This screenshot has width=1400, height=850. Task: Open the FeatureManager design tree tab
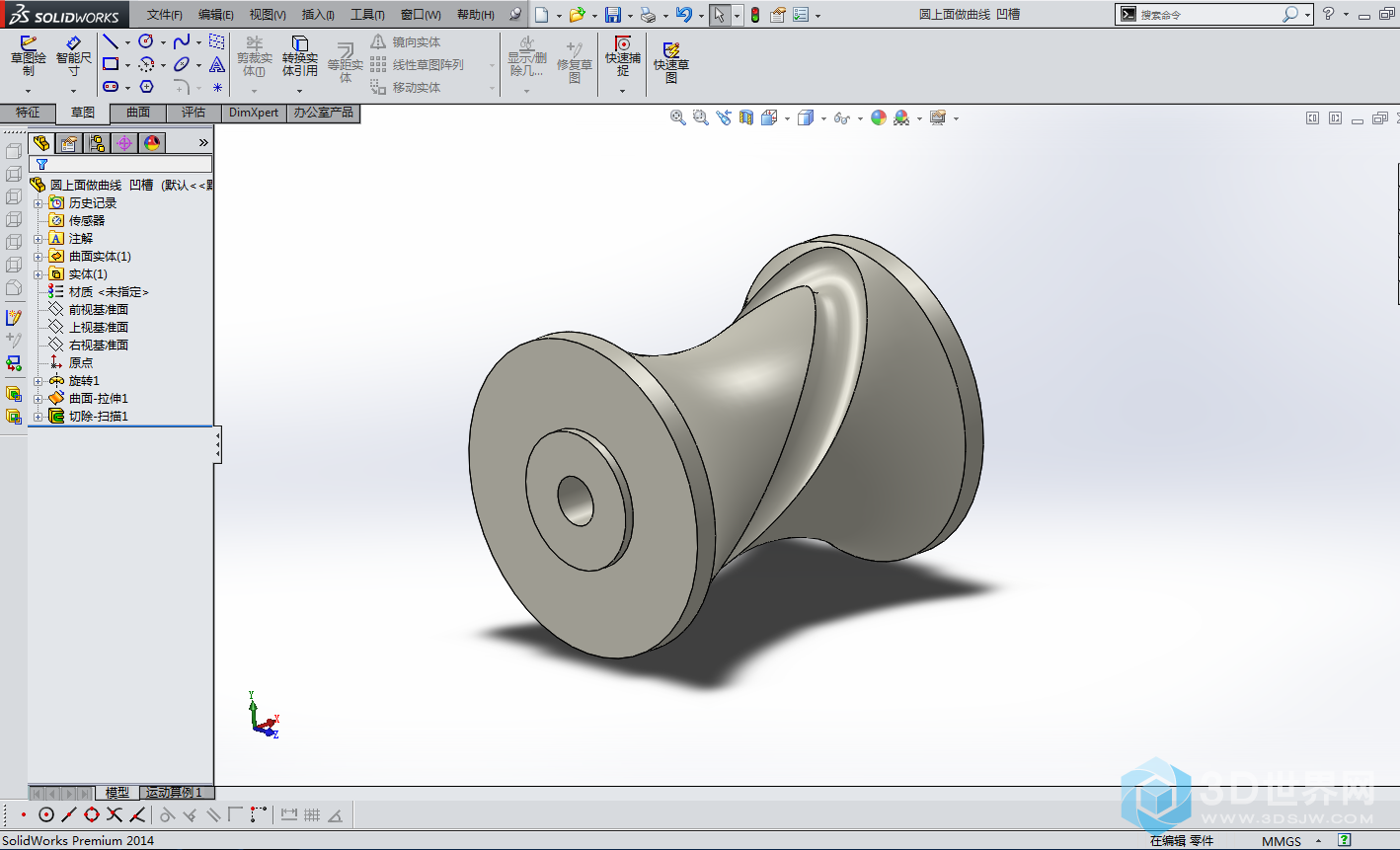[40, 143]
